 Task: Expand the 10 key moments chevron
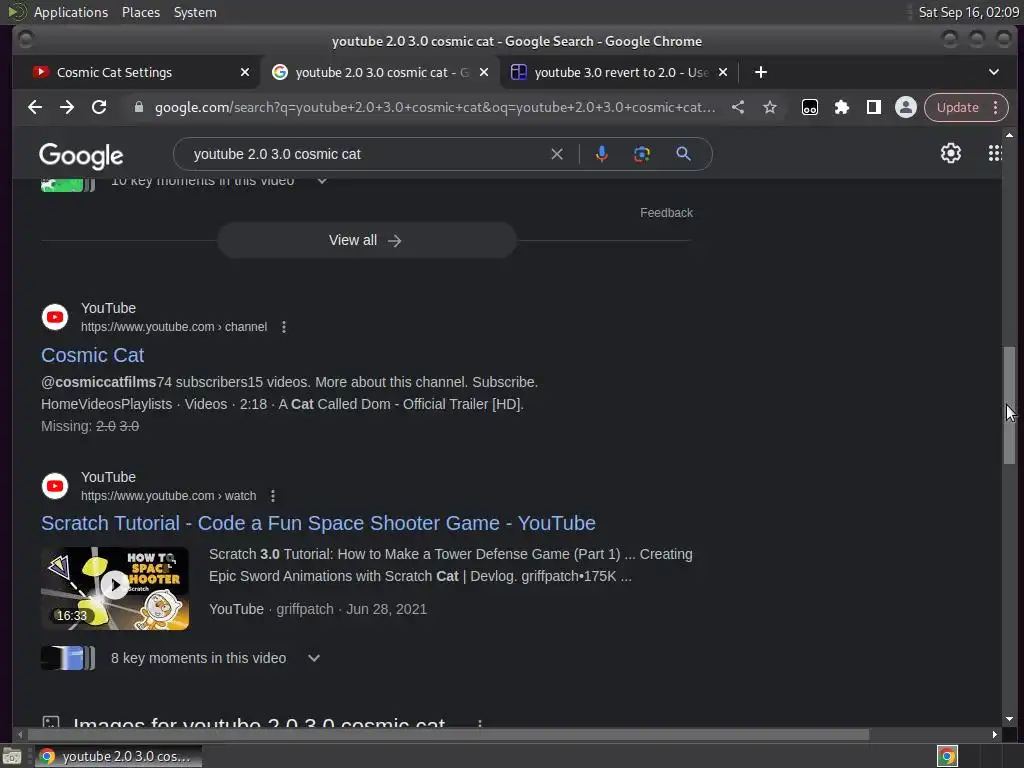pyautogui.click(x=322, y=181)
